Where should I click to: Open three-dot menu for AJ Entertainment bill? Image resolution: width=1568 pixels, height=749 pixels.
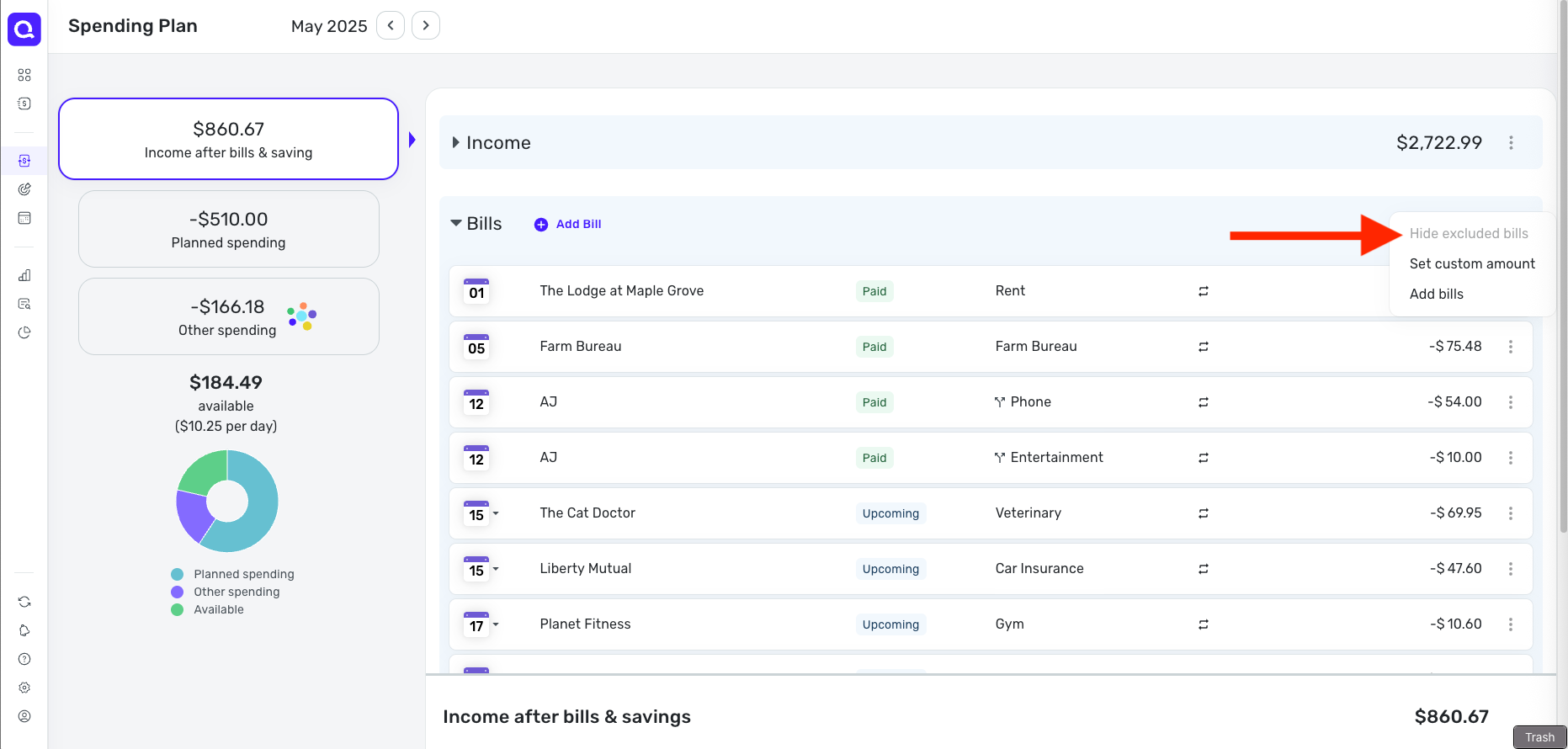tap(1511, 458)
